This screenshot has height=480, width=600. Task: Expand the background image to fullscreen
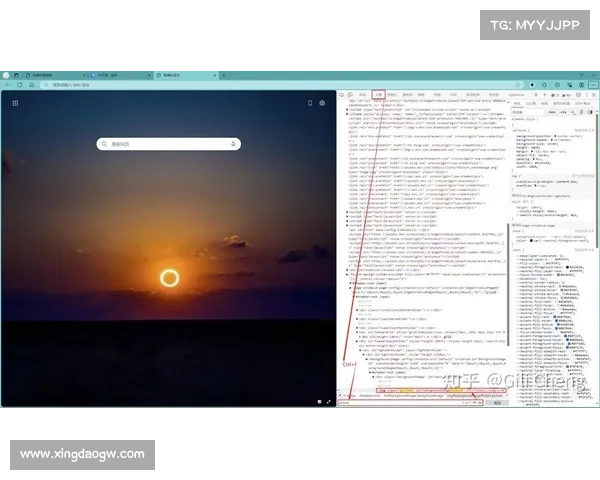329,401
